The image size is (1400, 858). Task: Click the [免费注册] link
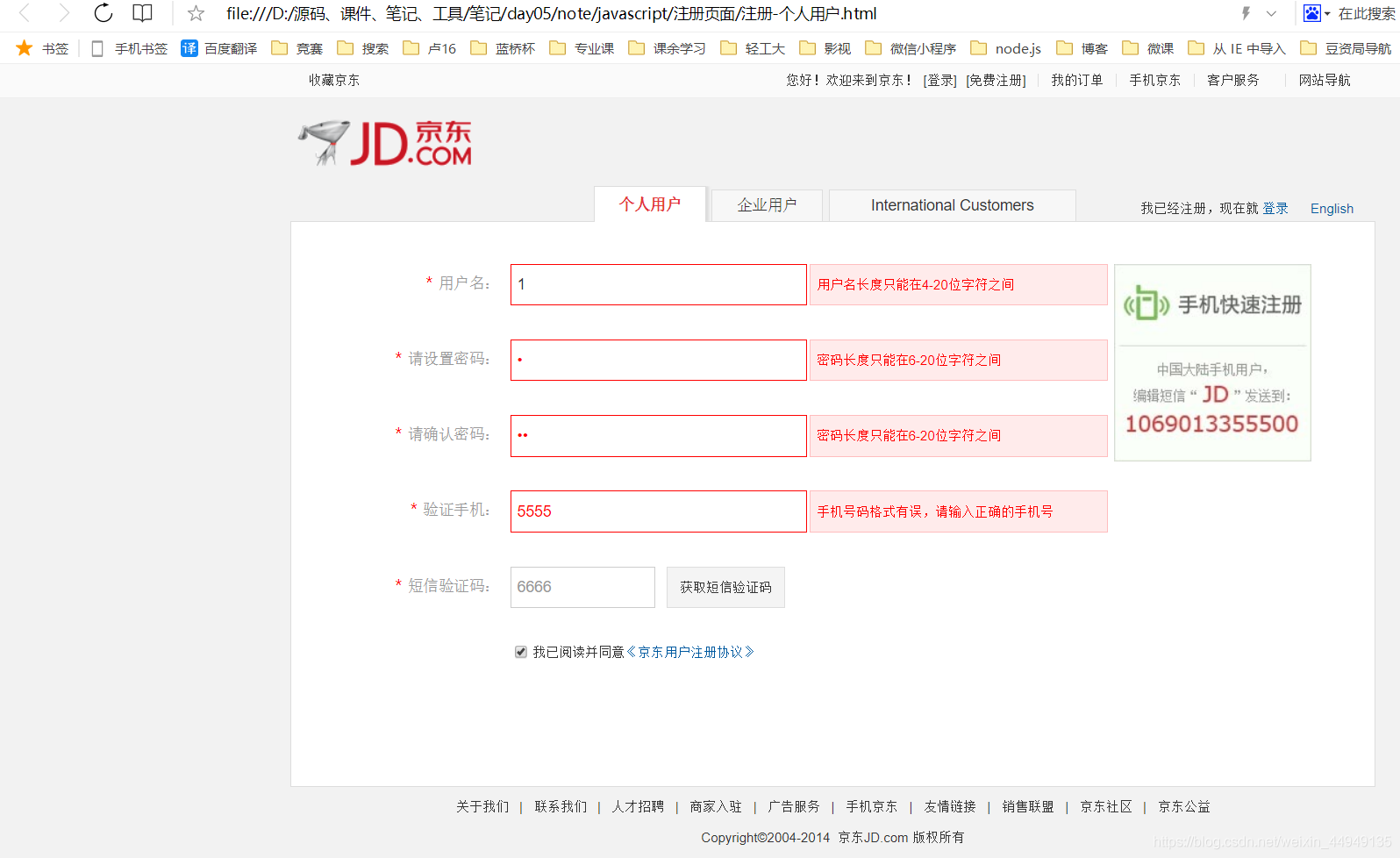click(996, 80)
